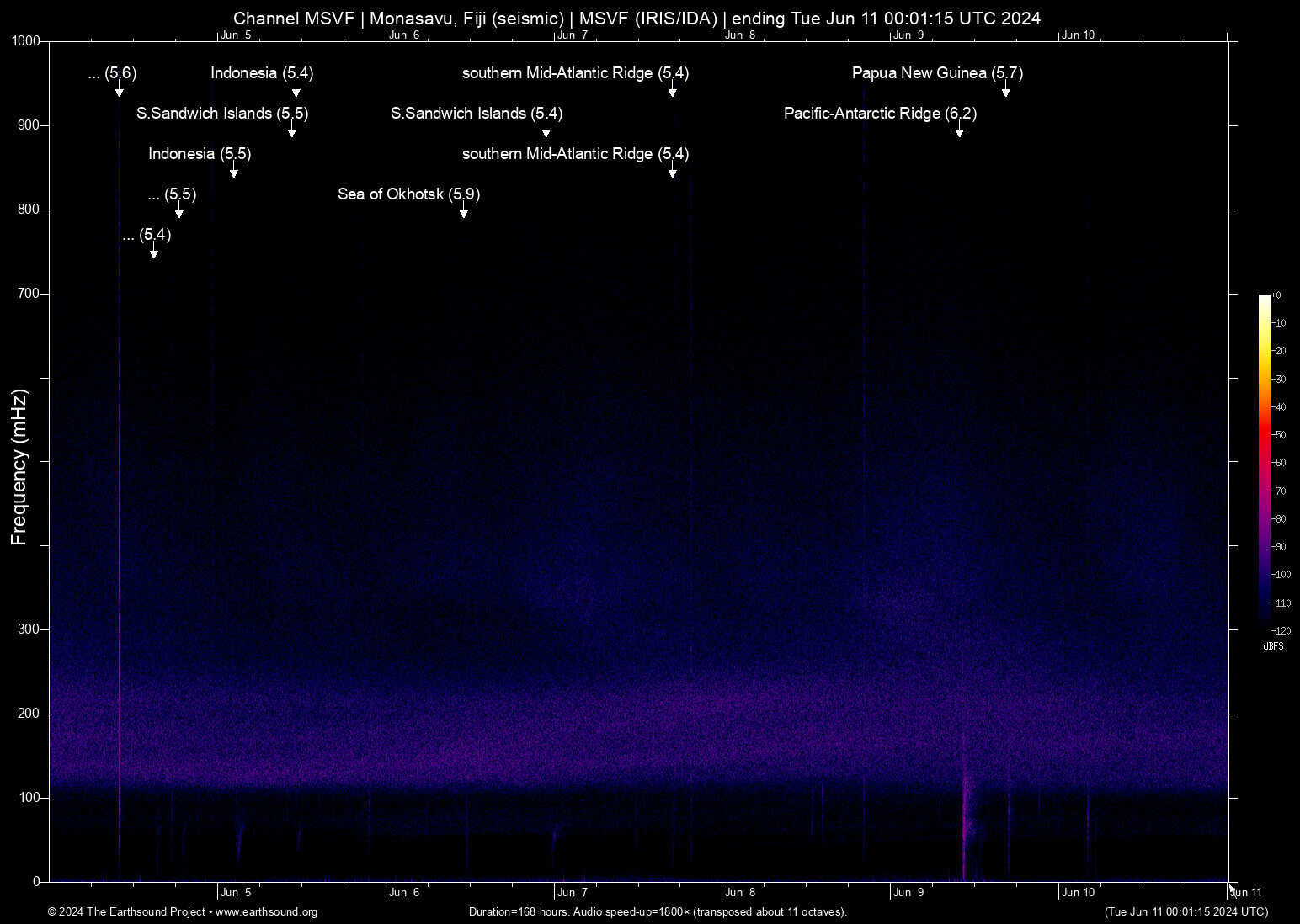1300x924 pixels.
Task: Click the Indonesia (5.5) event label
Action: 200,154
